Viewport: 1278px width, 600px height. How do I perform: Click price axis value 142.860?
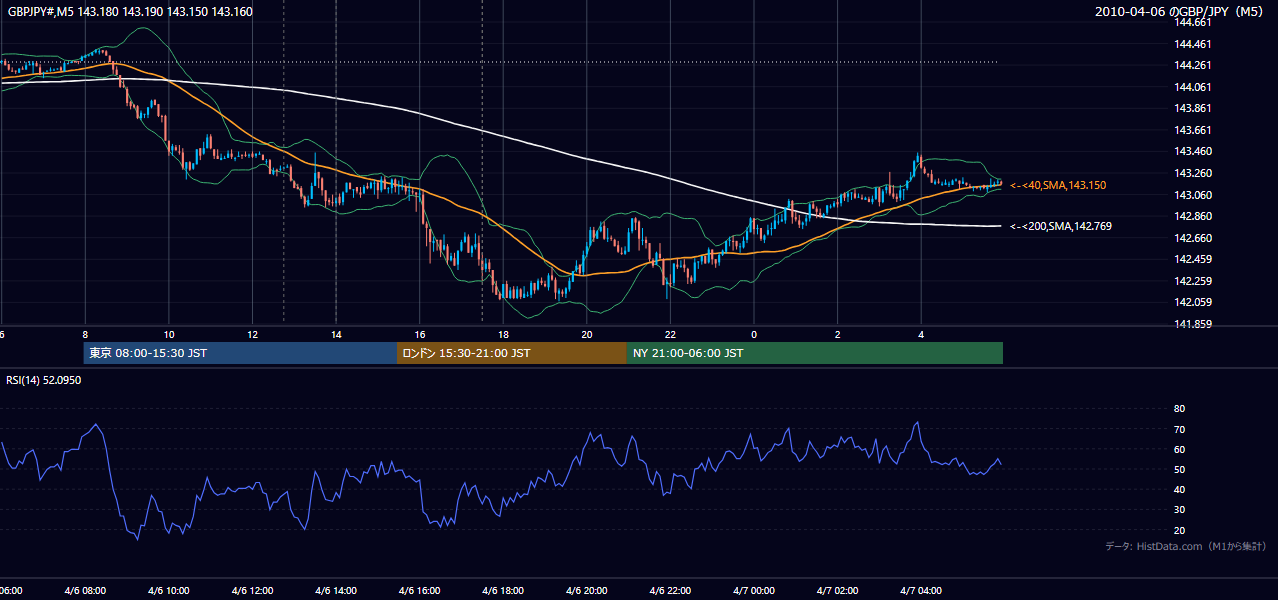1193,216
